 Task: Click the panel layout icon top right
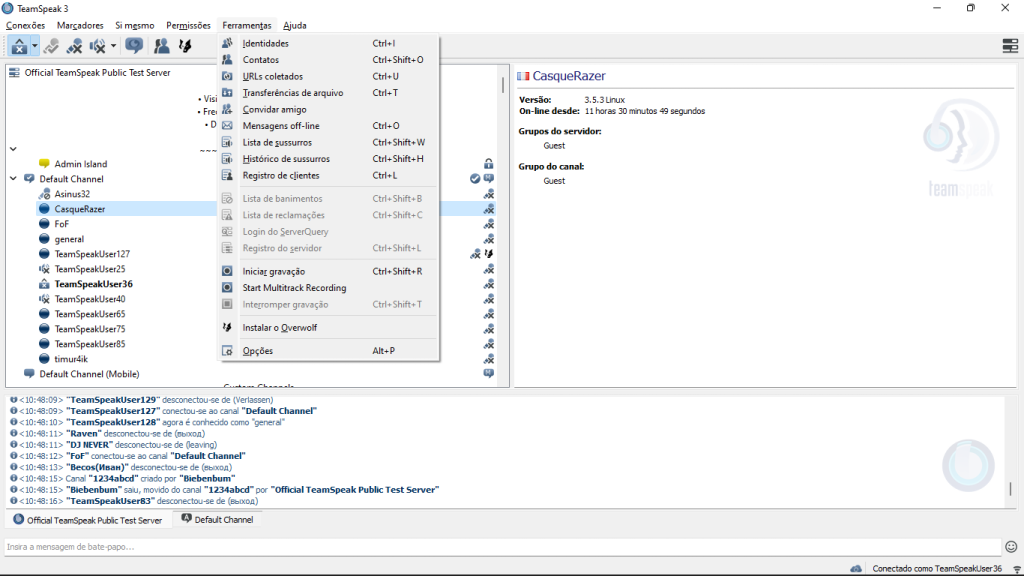point(1010,45)
